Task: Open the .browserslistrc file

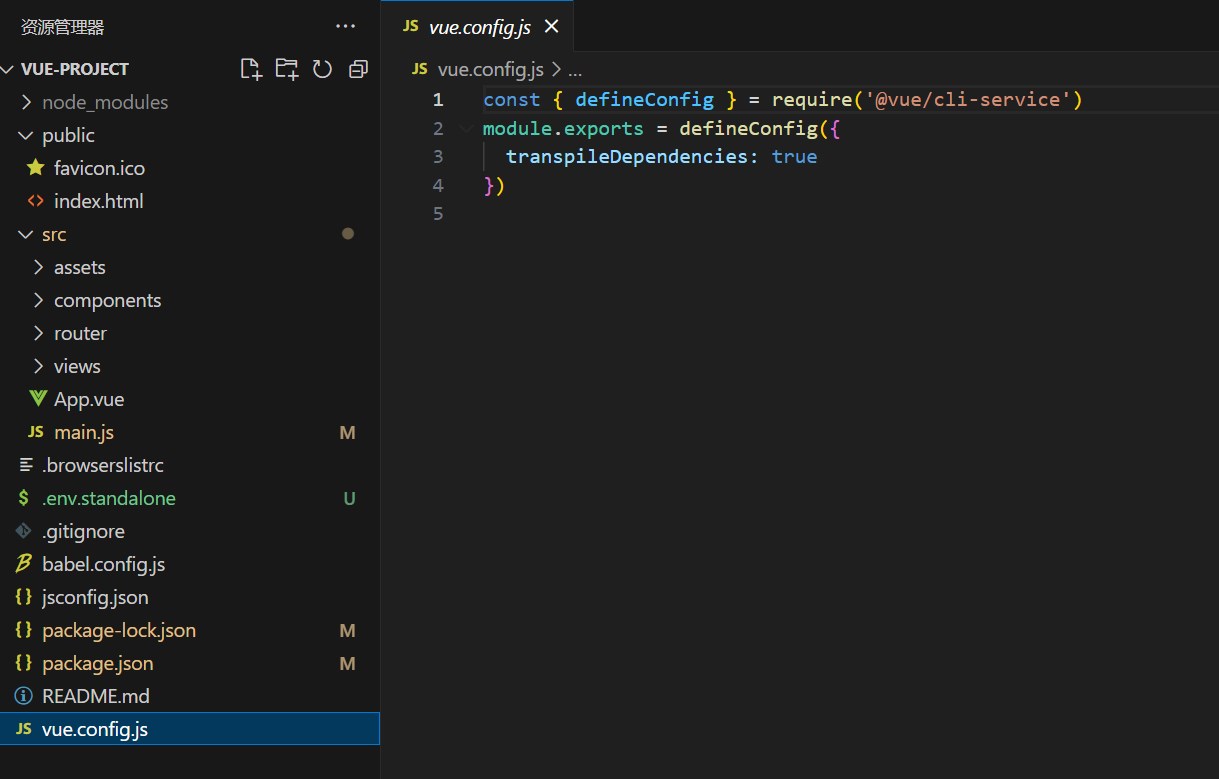Action: pyautogui.click(x=102, y=465)
